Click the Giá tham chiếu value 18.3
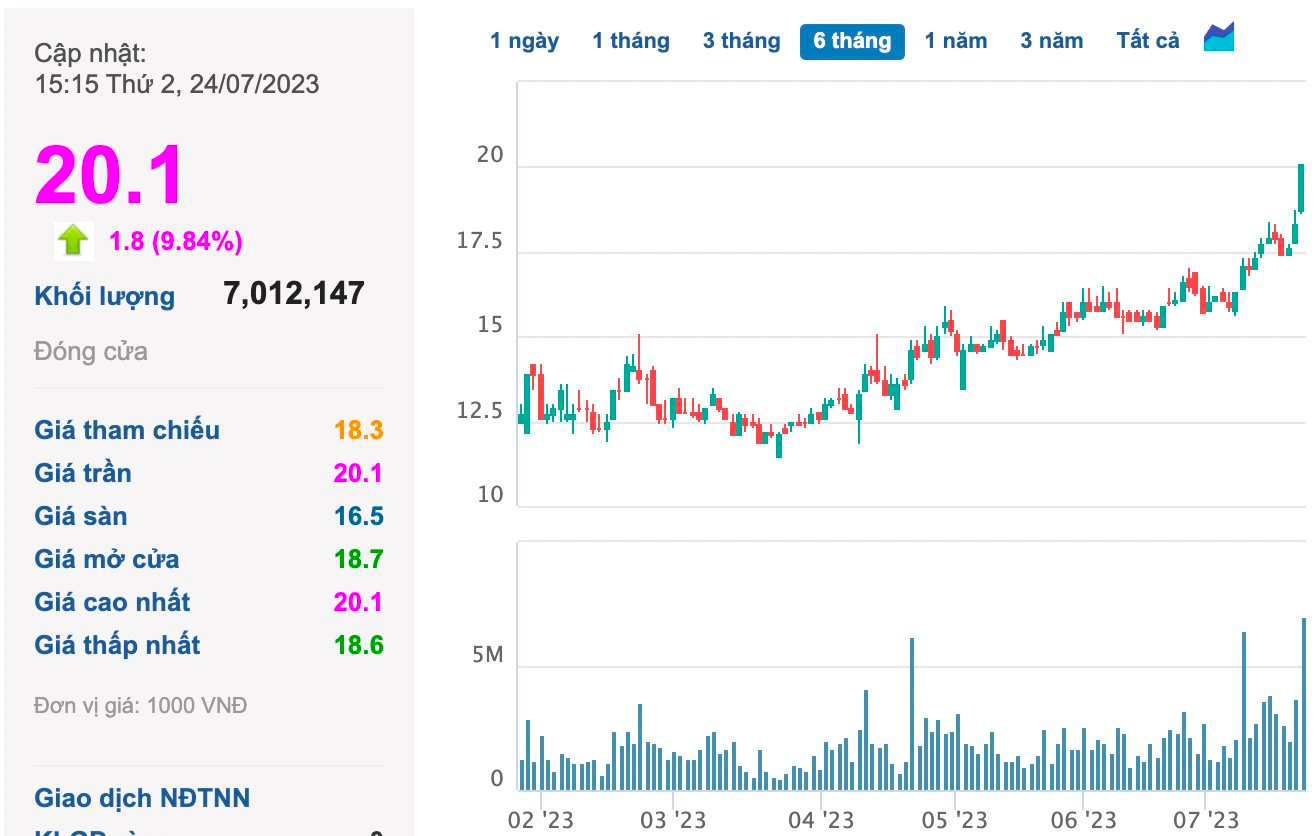1316x836 pixels. [359, 430]
